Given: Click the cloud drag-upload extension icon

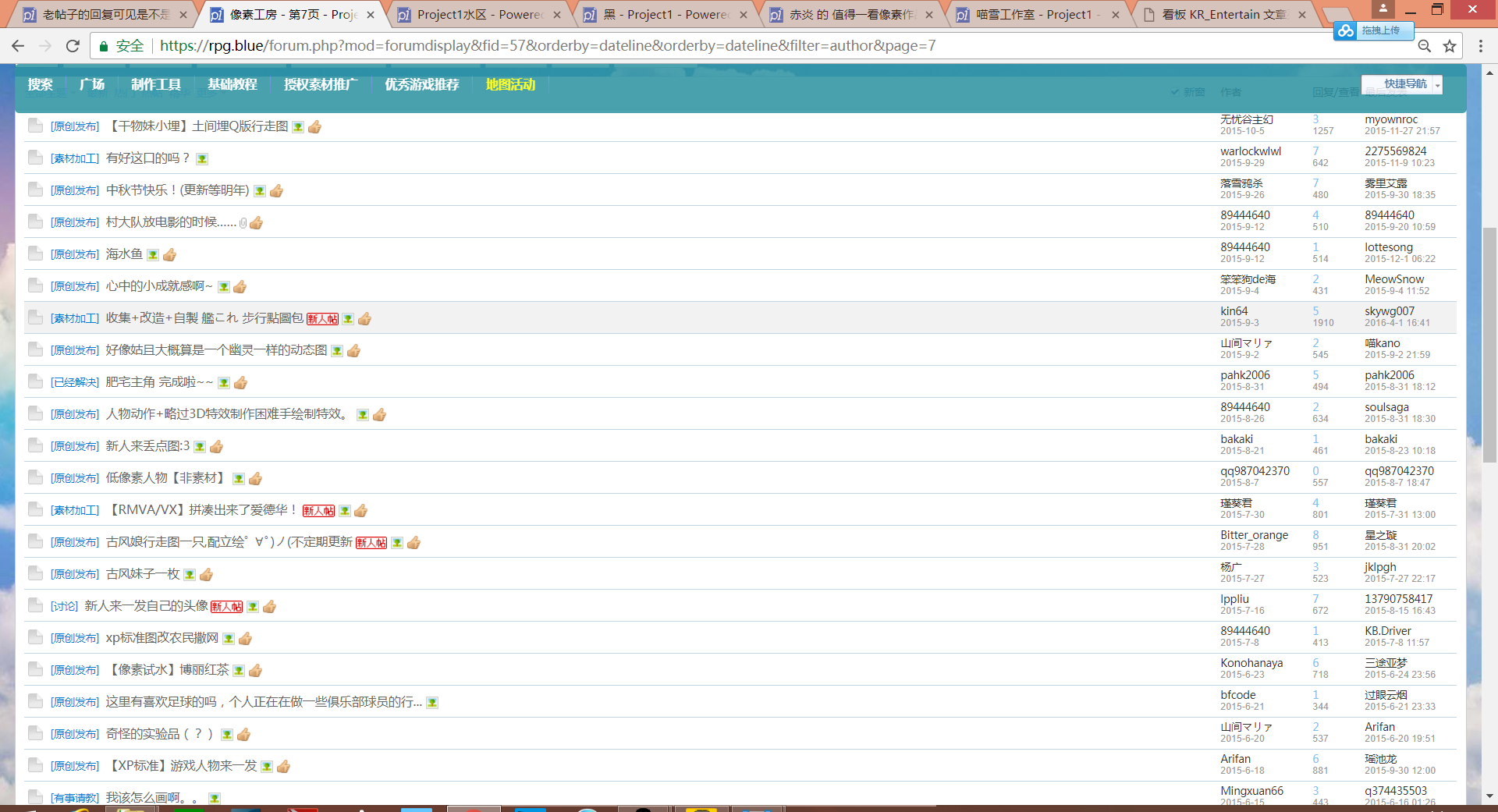Looking at the screenshot, I should coord(1345,30).
